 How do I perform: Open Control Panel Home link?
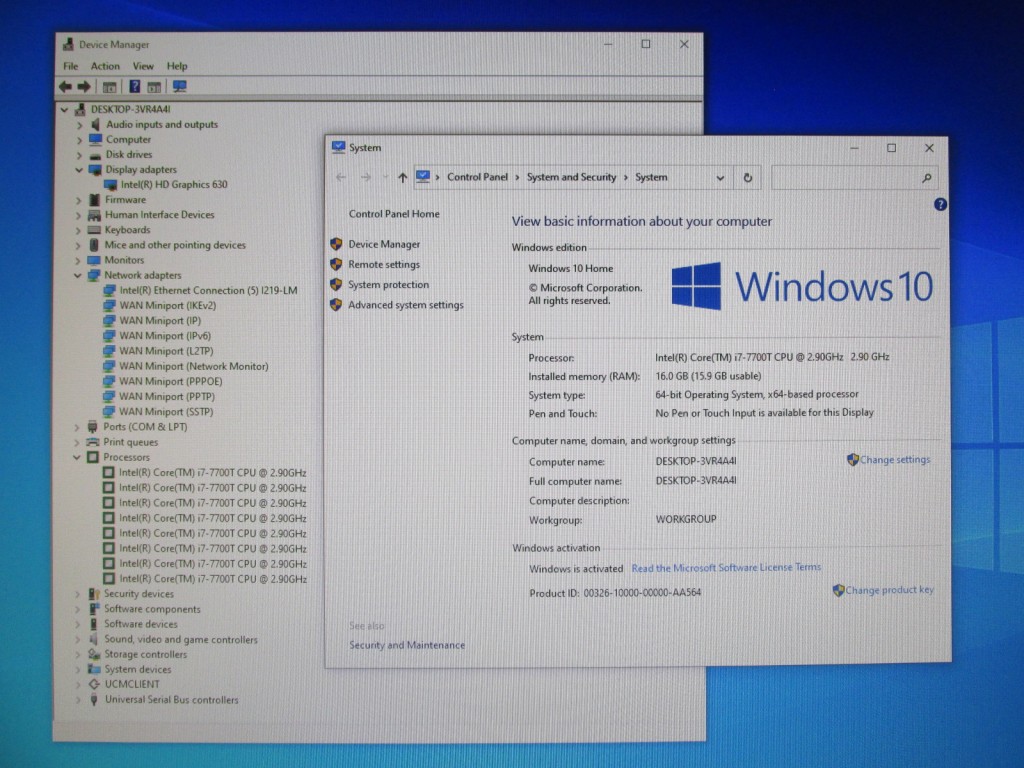[394, 214]
